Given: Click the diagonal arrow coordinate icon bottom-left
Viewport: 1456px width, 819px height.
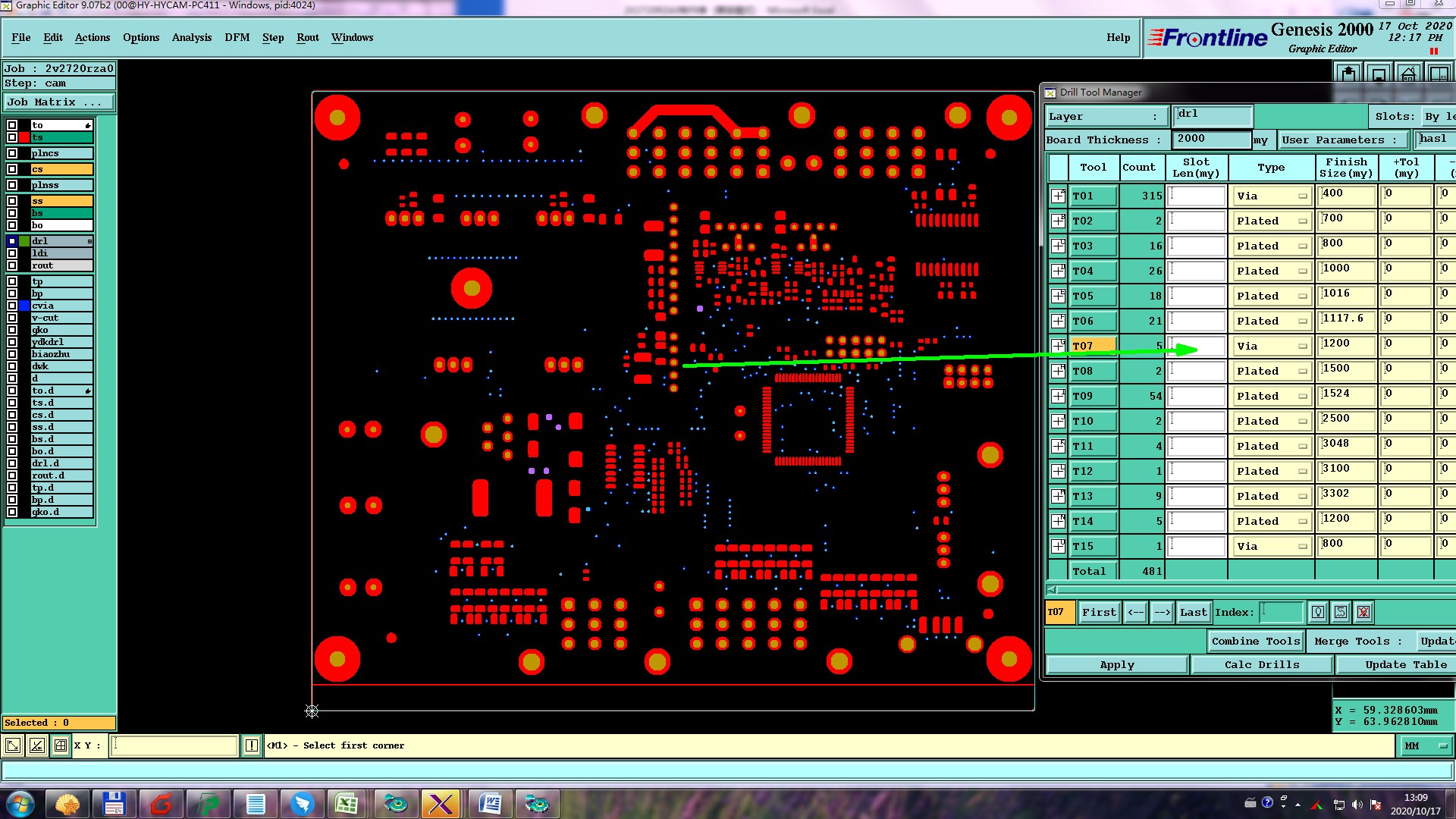Looking at the screenshot, I should pyautogui.click(x=13, y=746).
